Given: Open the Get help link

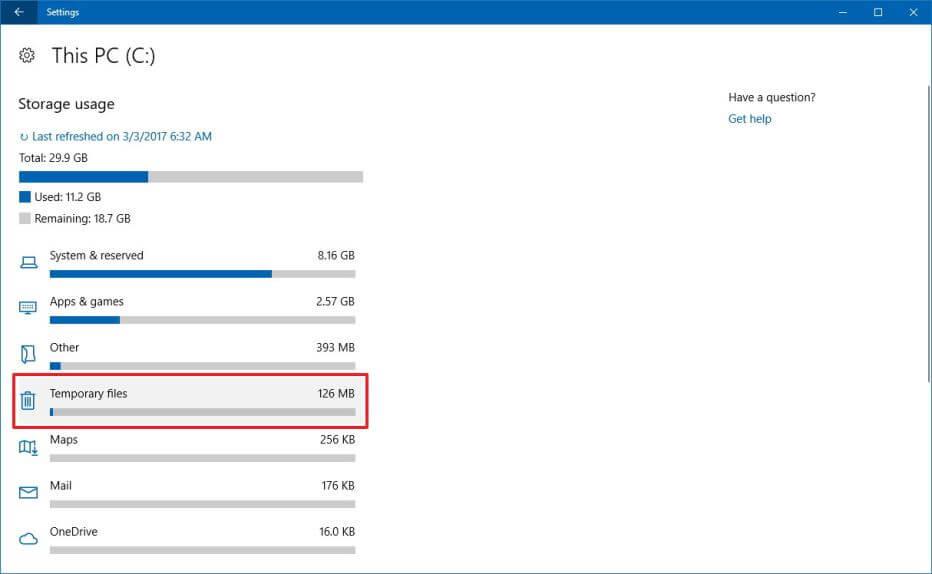Looking at the screenshot, I should [750, 119].
